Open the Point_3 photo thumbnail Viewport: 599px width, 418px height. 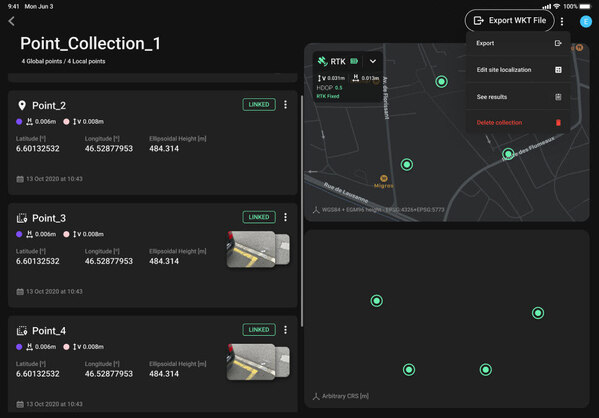[258, 249]
